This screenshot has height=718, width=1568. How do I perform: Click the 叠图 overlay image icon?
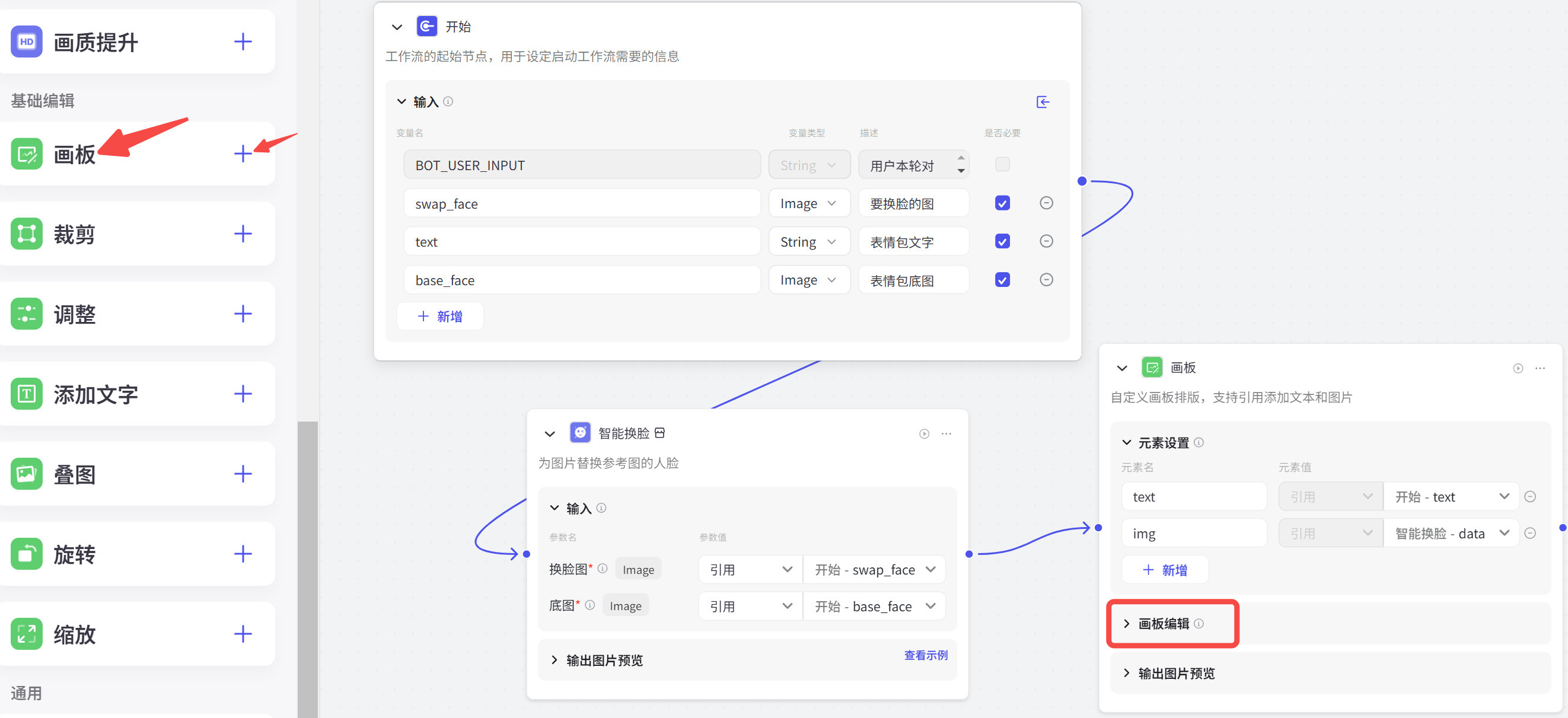point(27,474)
